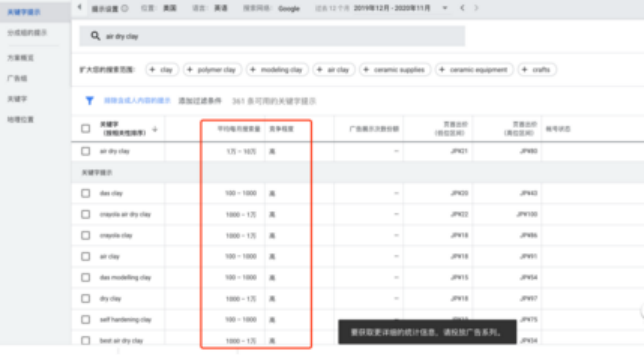Image resolution: width=644 pixels, height=363 pixels.
Task: Change the search network Google setting
Action: (x=289, y=8)
